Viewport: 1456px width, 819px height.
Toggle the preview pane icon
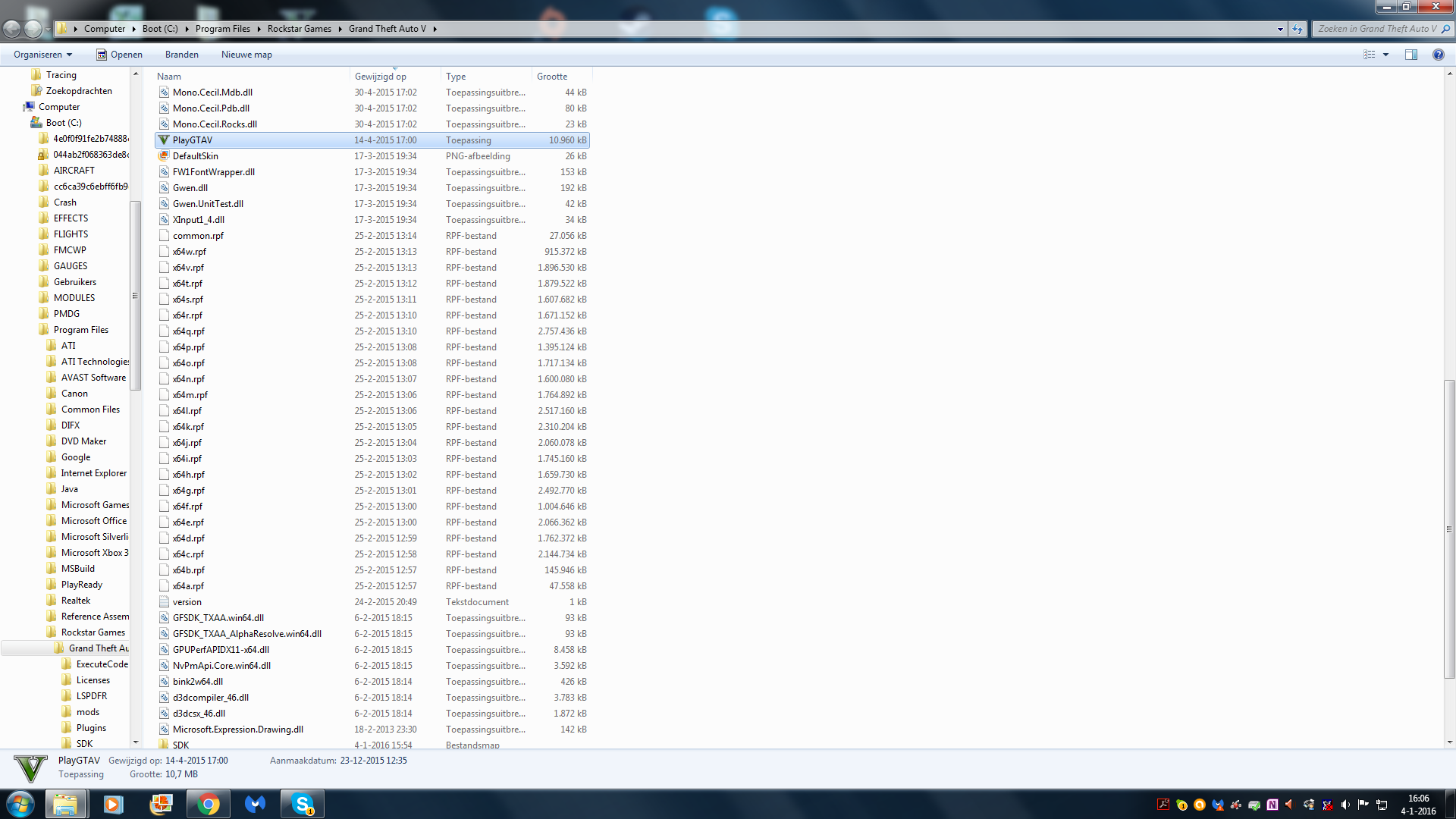1410,55
